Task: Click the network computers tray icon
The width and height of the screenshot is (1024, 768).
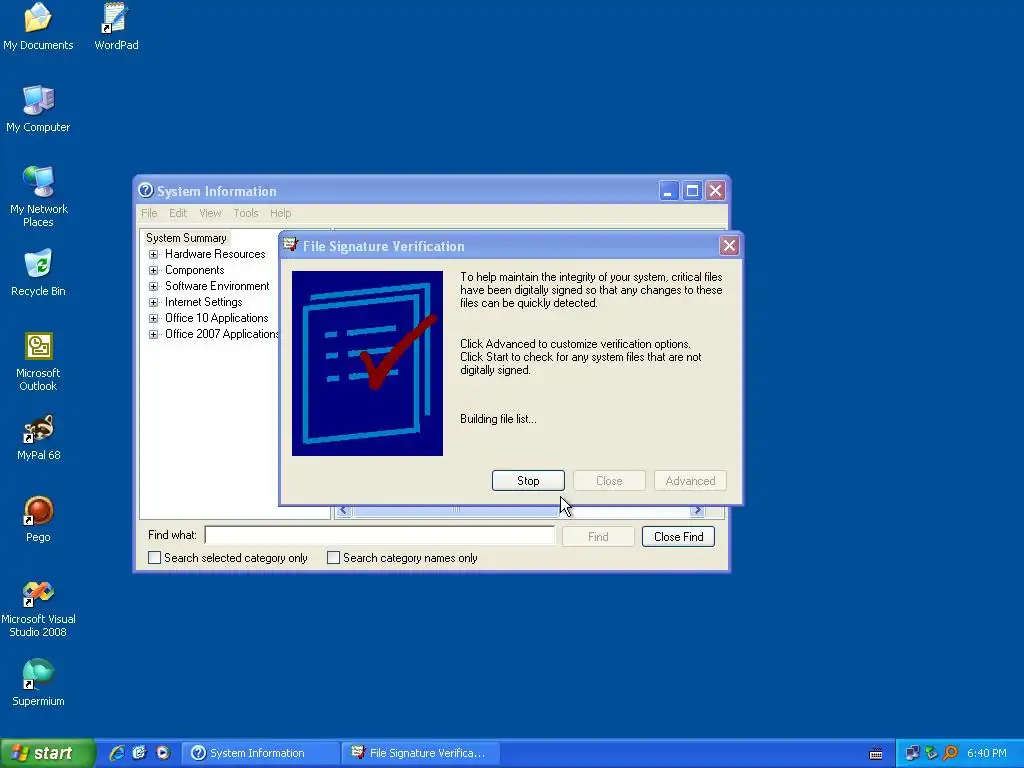Action: (912, 753)
